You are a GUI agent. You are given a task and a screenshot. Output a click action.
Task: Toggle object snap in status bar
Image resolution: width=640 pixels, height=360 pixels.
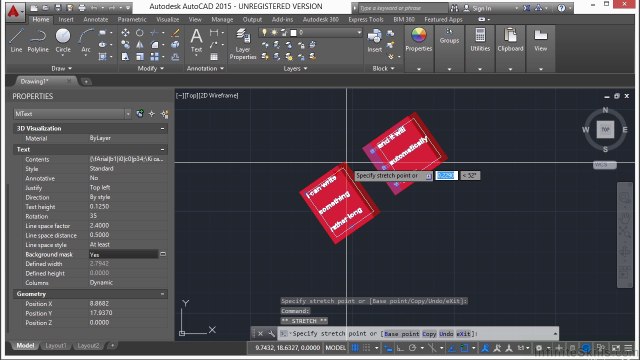coord(464,348)
